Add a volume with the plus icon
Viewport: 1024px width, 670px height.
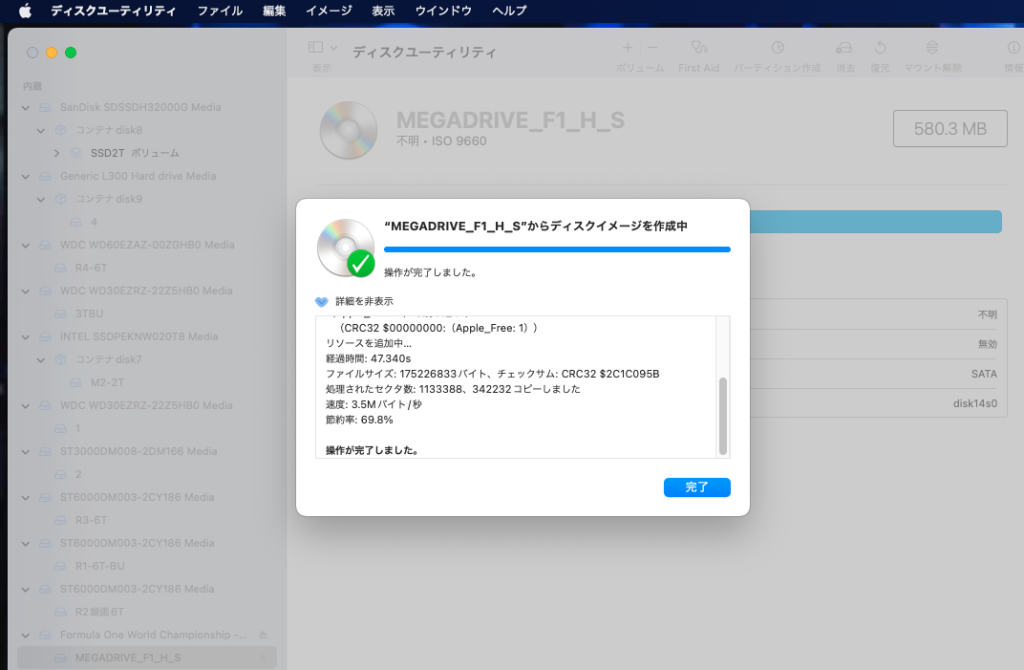point(628,47)
